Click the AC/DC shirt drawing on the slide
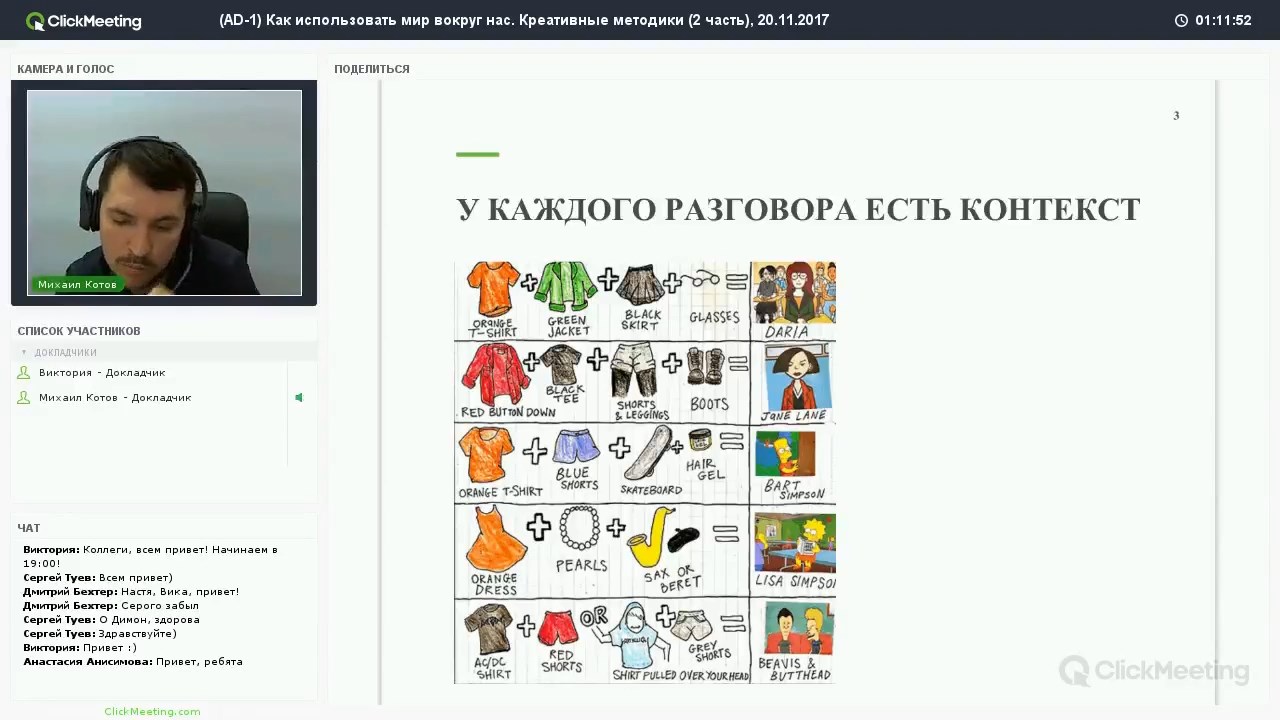The image size is (1280, 720). point(489,631)
